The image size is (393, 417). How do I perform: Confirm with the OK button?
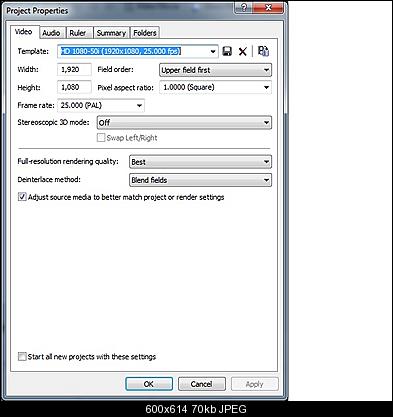click(149, 384)
